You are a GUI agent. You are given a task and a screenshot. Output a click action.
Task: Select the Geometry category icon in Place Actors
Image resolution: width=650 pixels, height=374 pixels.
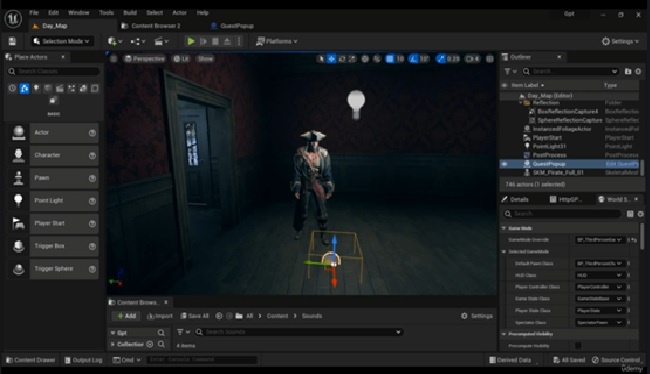pos(83,88)
